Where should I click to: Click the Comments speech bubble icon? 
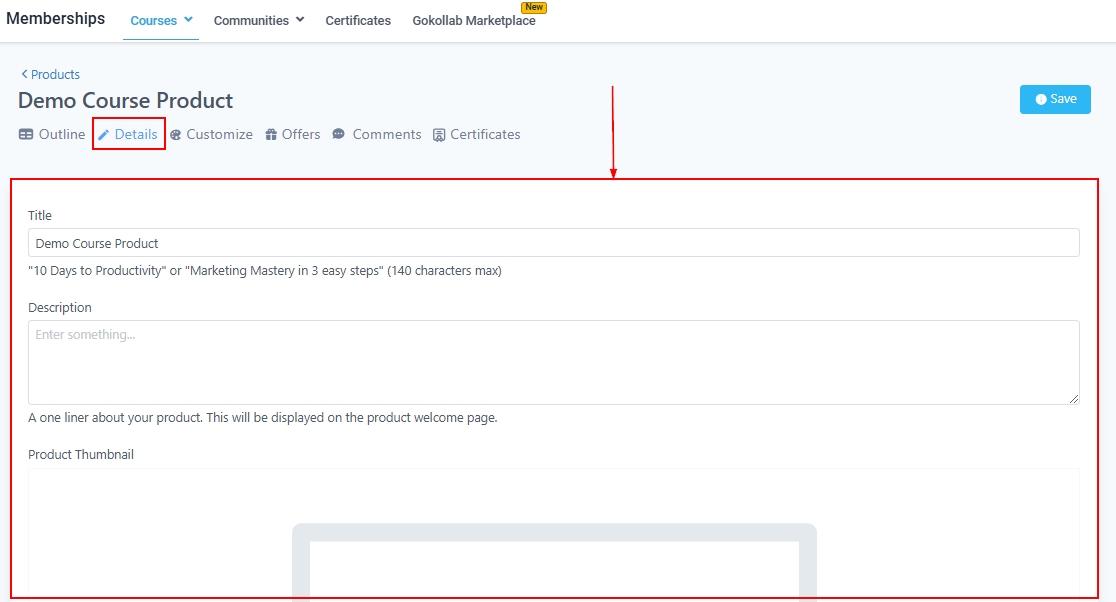(339, 134)
